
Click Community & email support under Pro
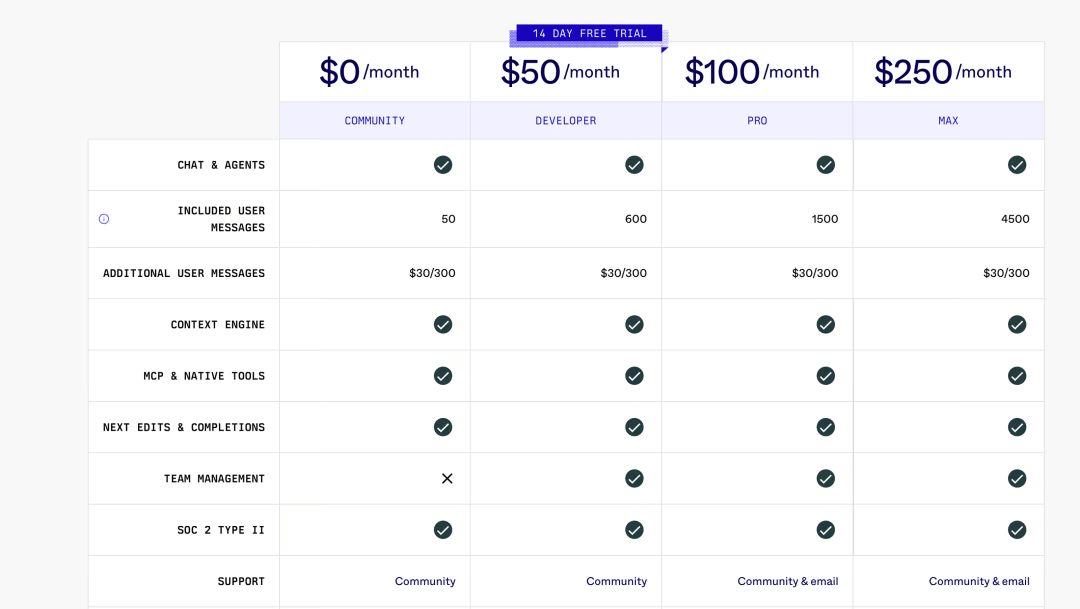[x=788, y=582]
